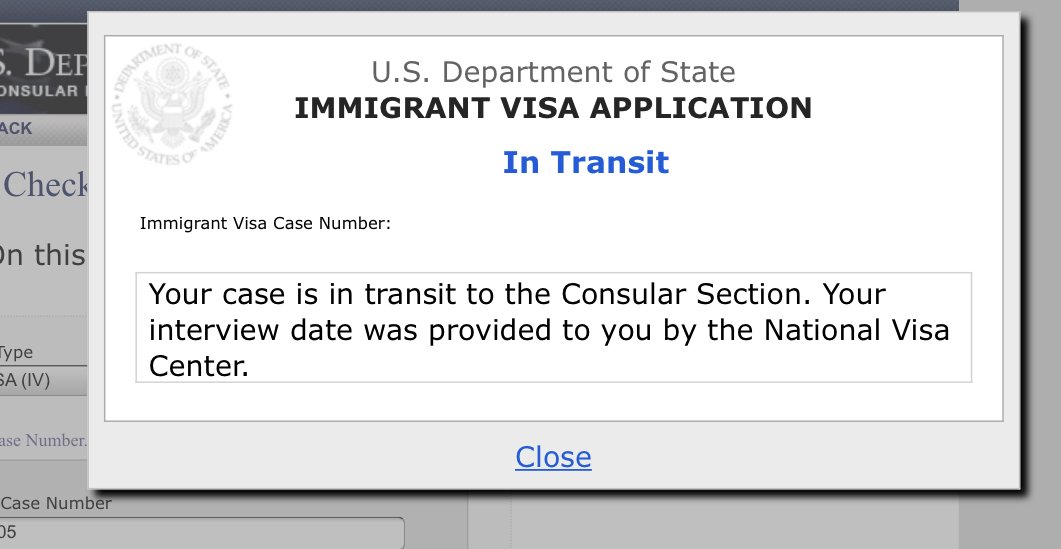Image resolution: width=1061 pixels, height=549 pixels.
Task: Click the case in transit message box
Action: 554,328
